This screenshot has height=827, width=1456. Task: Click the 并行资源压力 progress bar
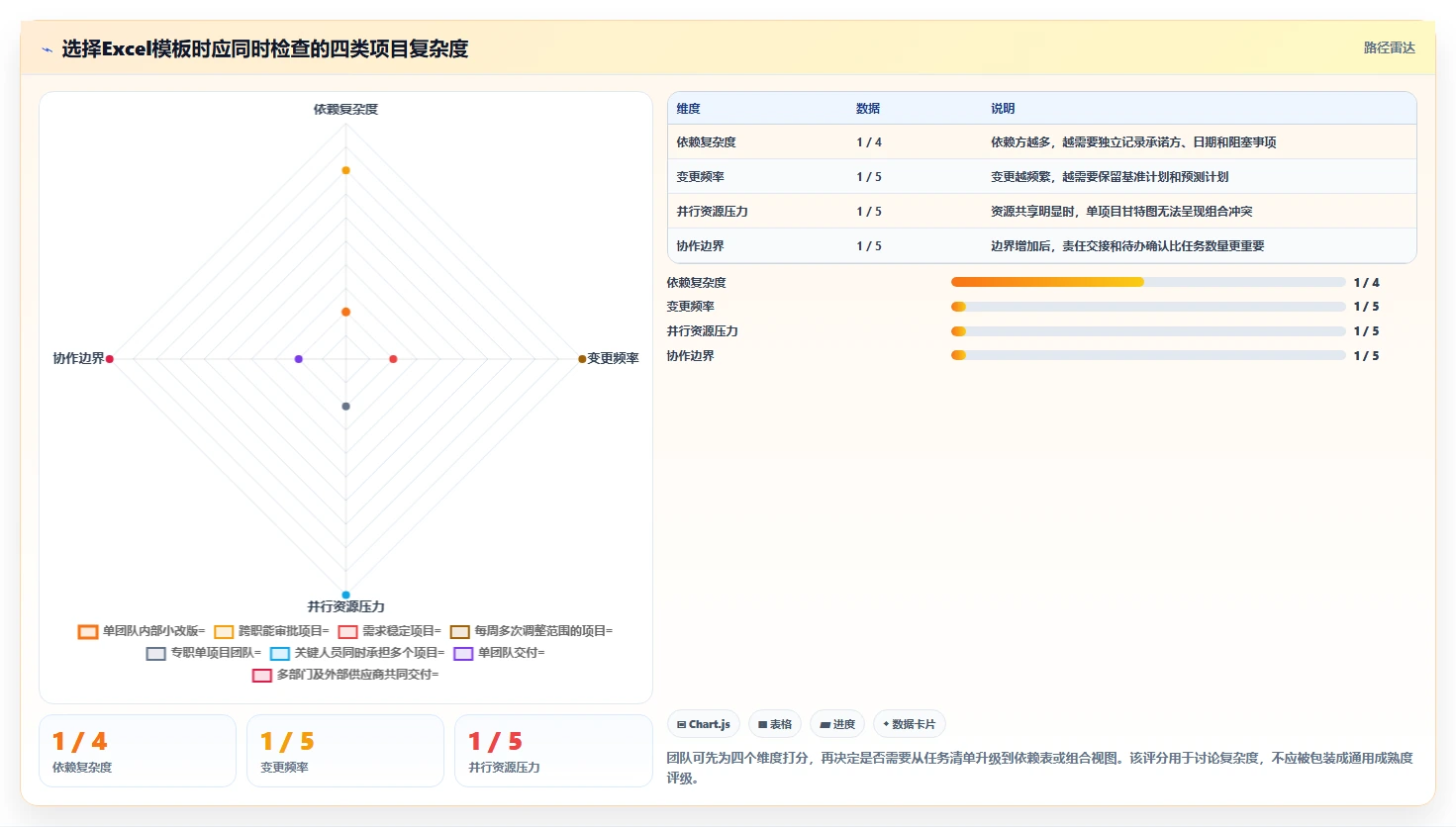[1148, 331]
